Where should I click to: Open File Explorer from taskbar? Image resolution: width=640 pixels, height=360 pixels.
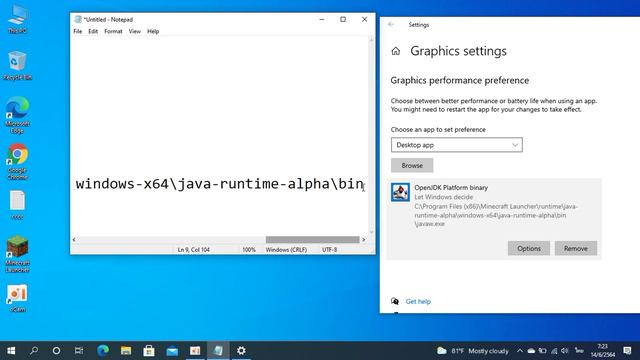(126, 351)
